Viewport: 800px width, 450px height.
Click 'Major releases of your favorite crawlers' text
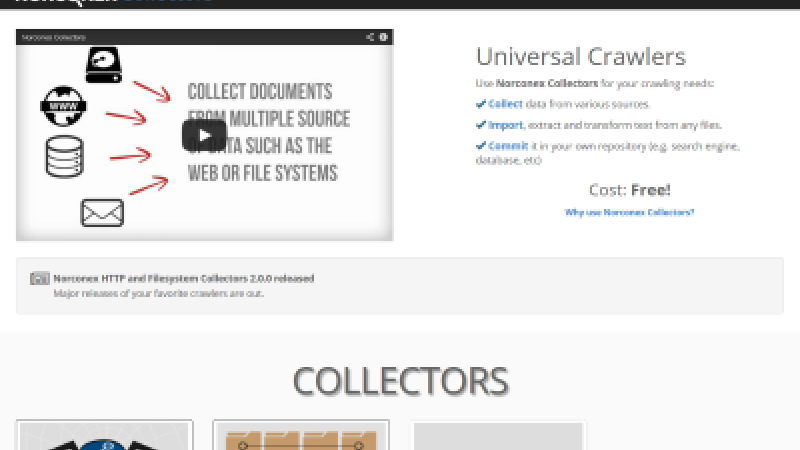[158, 293]
